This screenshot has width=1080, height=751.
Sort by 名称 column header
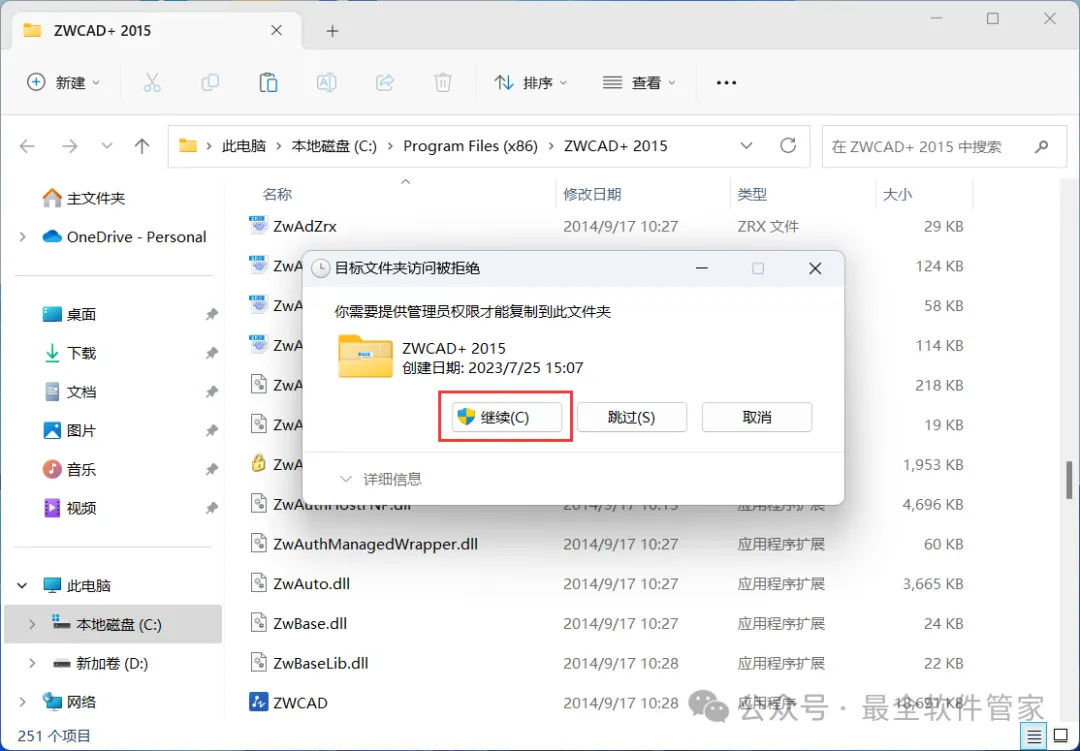[277, 194]
